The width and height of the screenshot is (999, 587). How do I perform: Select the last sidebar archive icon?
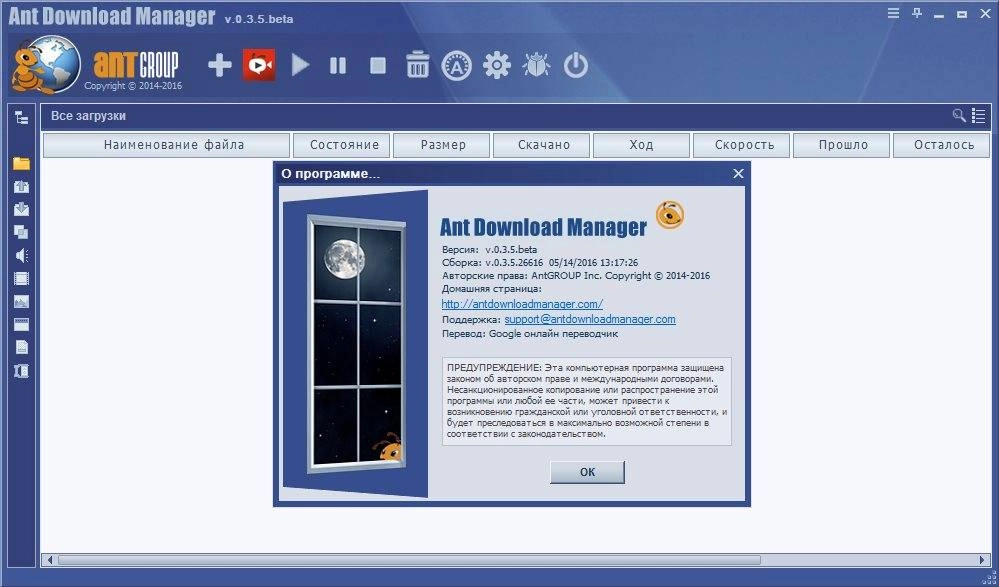coord(22,371)
